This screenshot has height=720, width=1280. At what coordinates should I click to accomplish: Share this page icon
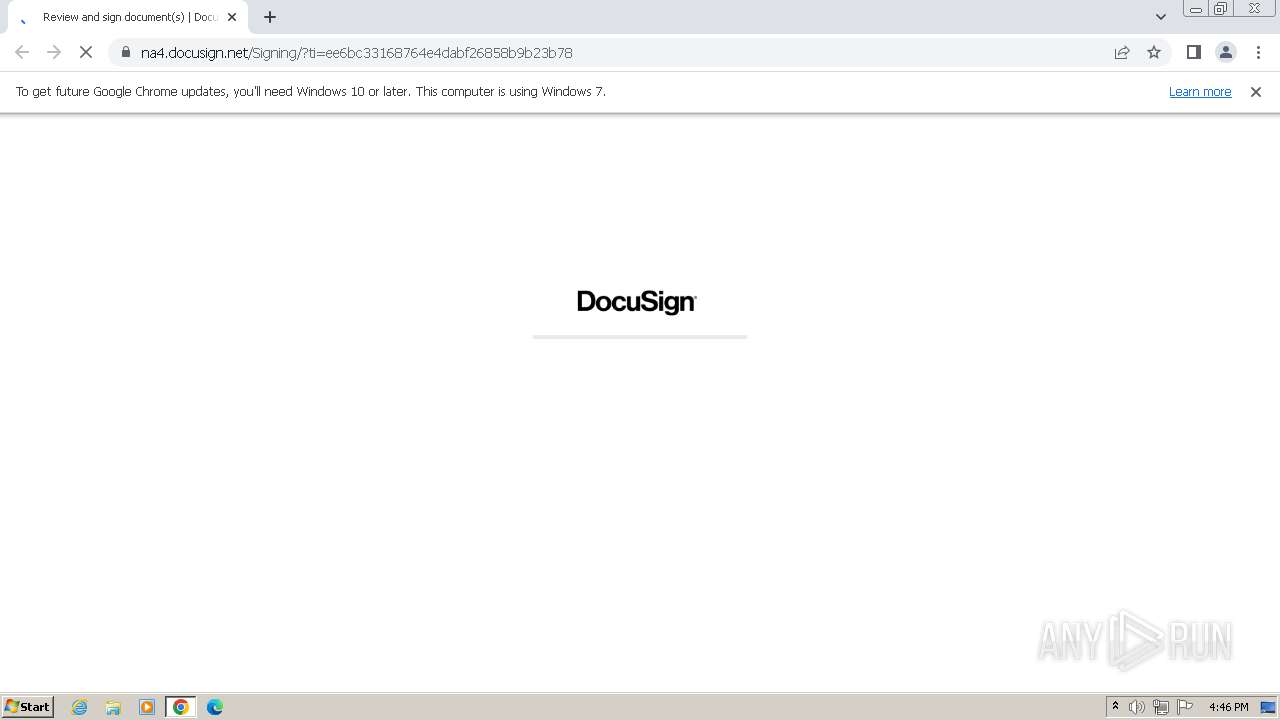[x=1122, y=52]
